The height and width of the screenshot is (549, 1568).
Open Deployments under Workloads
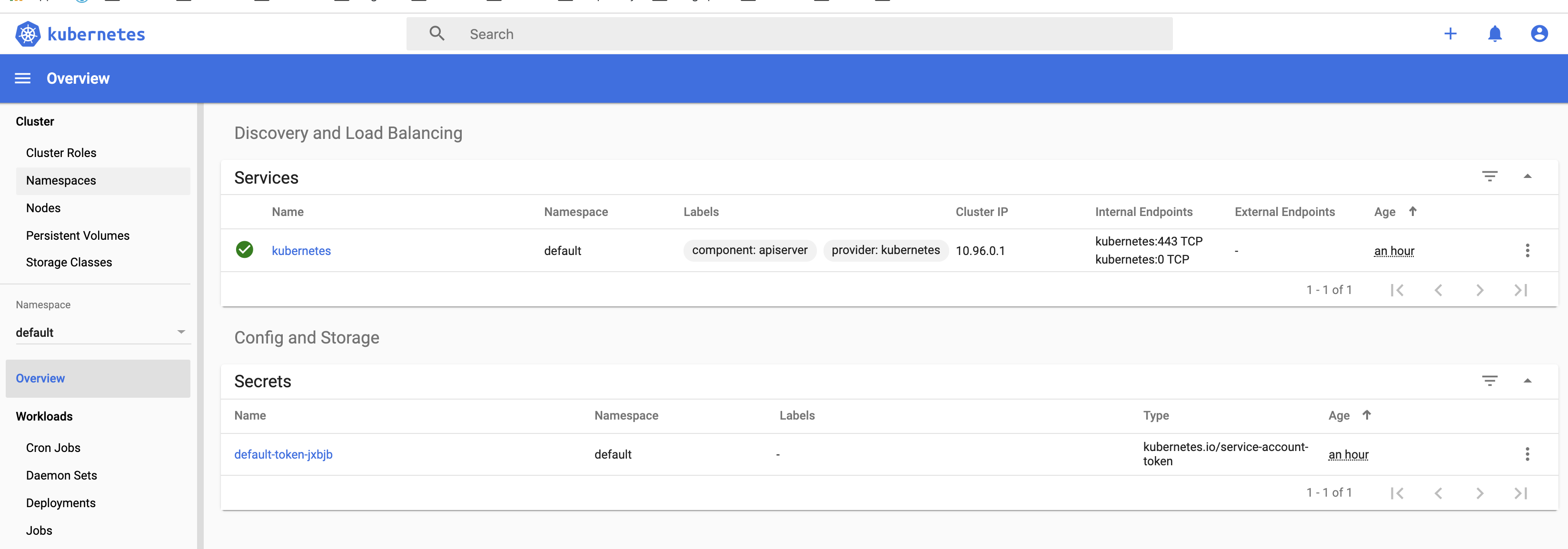61,503
